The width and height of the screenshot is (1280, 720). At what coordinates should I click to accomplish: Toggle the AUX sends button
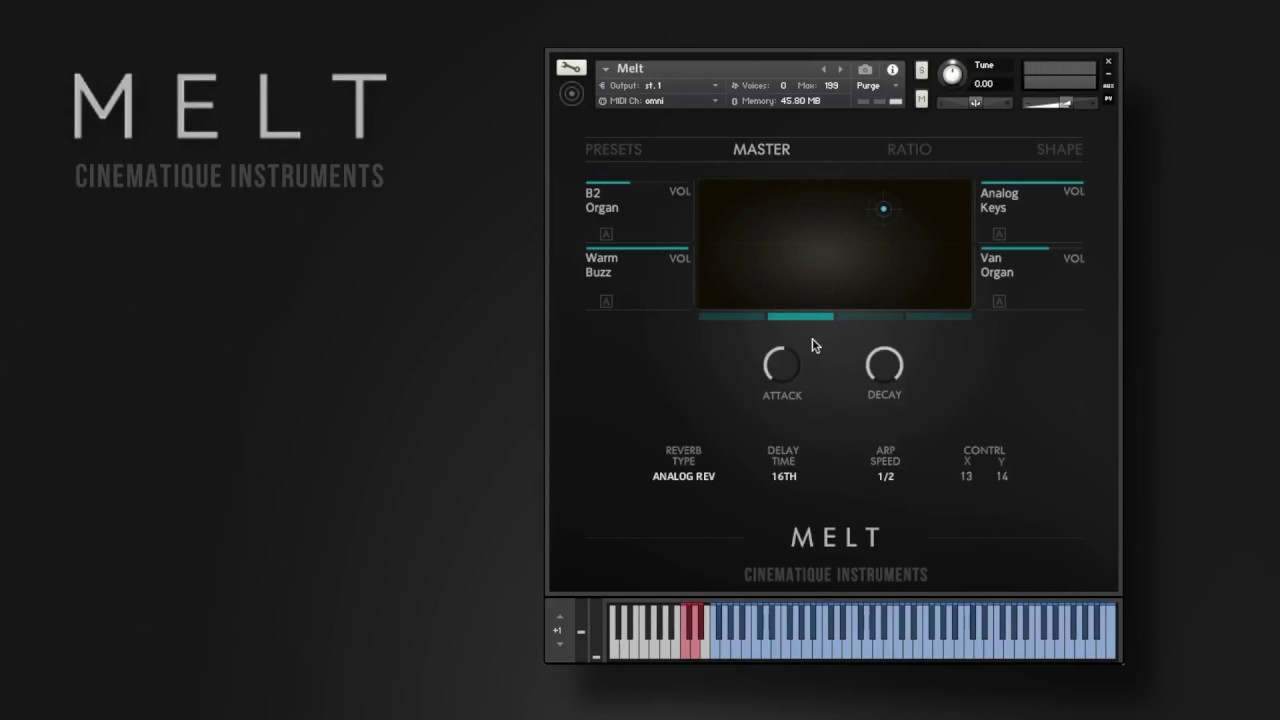pyautogui.click(x=1108, y=86)
